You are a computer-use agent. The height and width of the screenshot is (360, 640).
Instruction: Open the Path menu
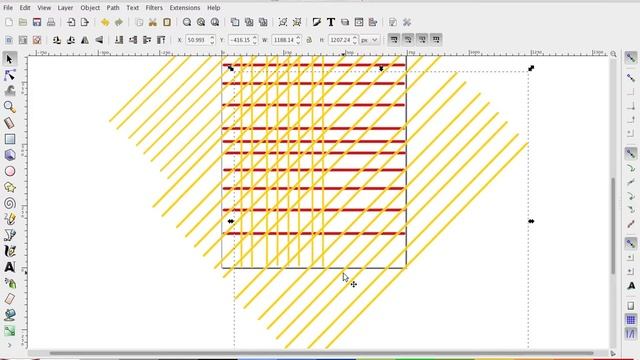[x=113, y=8]
